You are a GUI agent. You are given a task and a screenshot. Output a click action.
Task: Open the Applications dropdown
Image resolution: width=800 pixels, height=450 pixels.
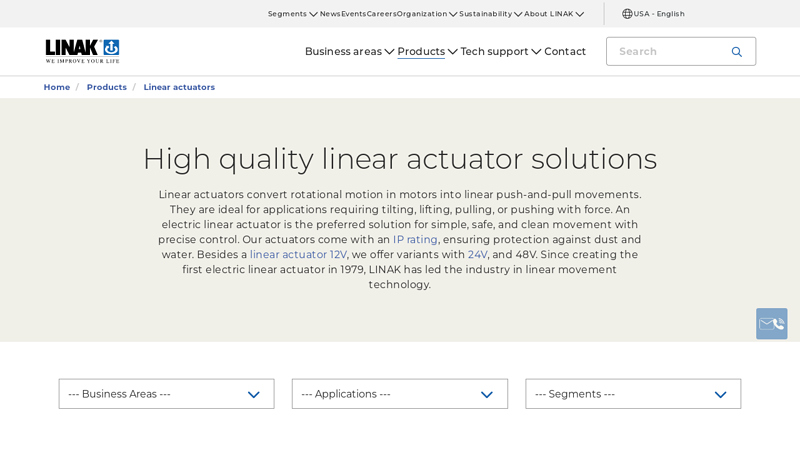point(399,394)
